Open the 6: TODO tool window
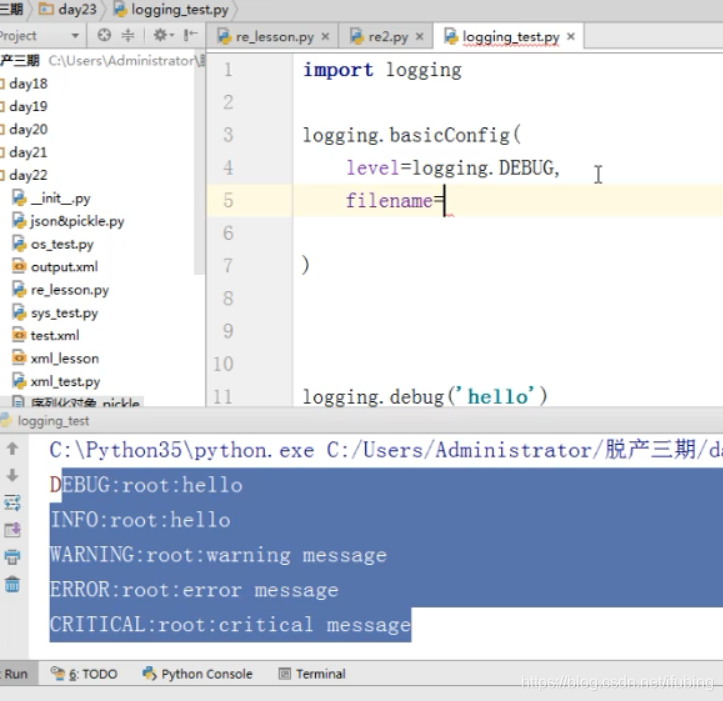 tap(84, 674)
